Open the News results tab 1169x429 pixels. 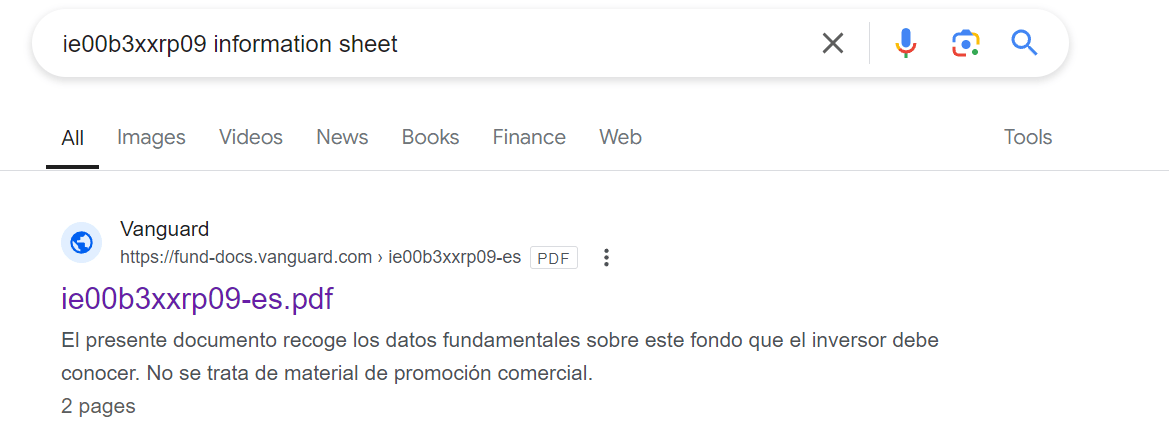[342, 137]
